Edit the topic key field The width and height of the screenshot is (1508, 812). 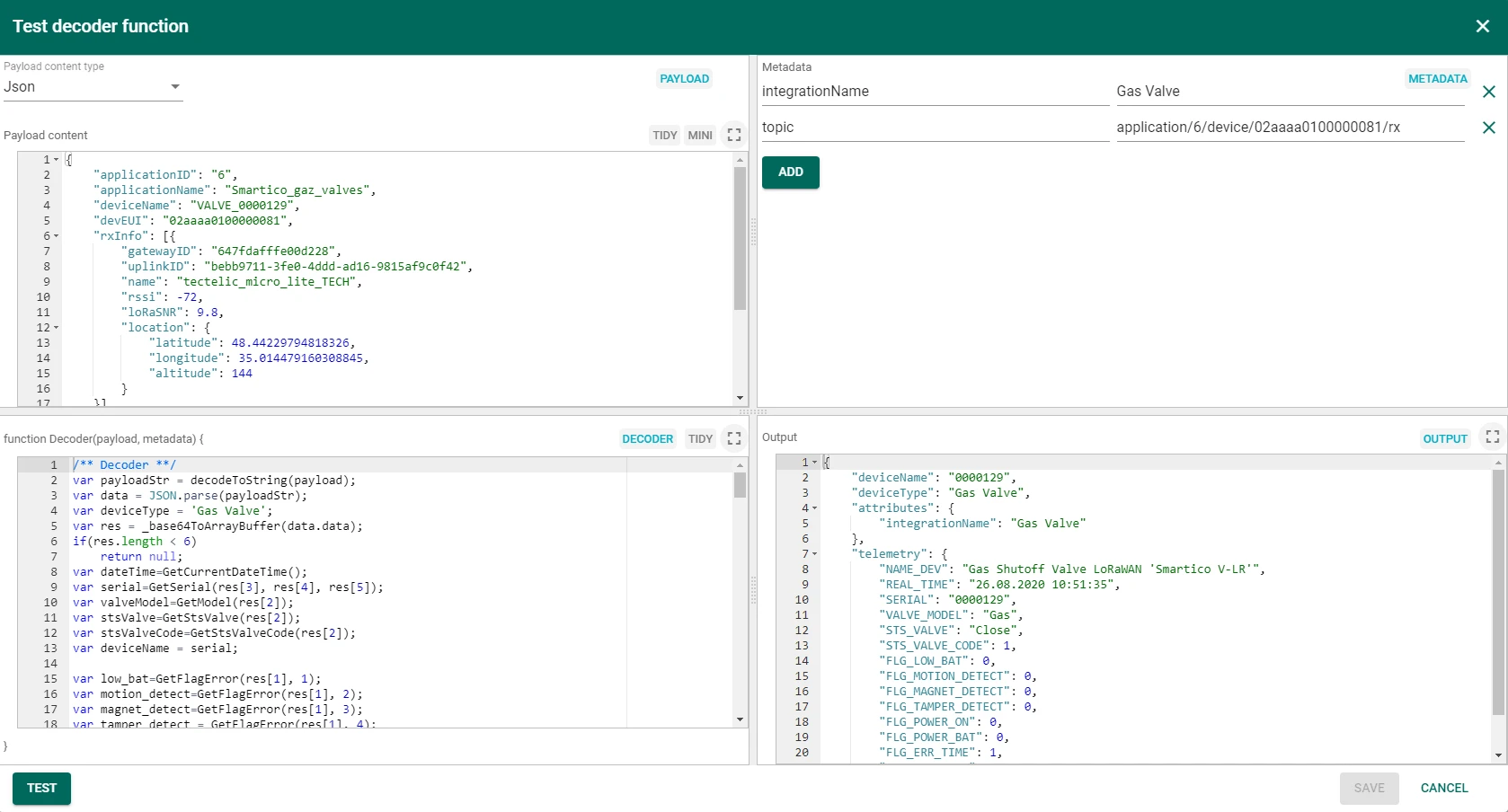(936, 128)
